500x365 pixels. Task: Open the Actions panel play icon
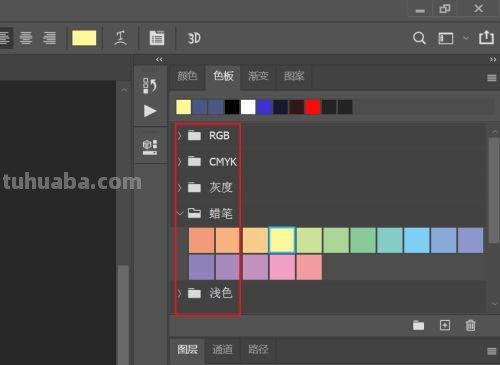click(x=150, y=111)
